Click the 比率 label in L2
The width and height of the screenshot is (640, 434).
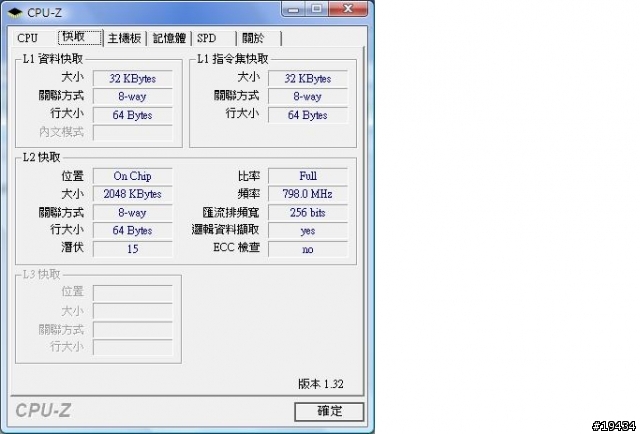[249, 176]
